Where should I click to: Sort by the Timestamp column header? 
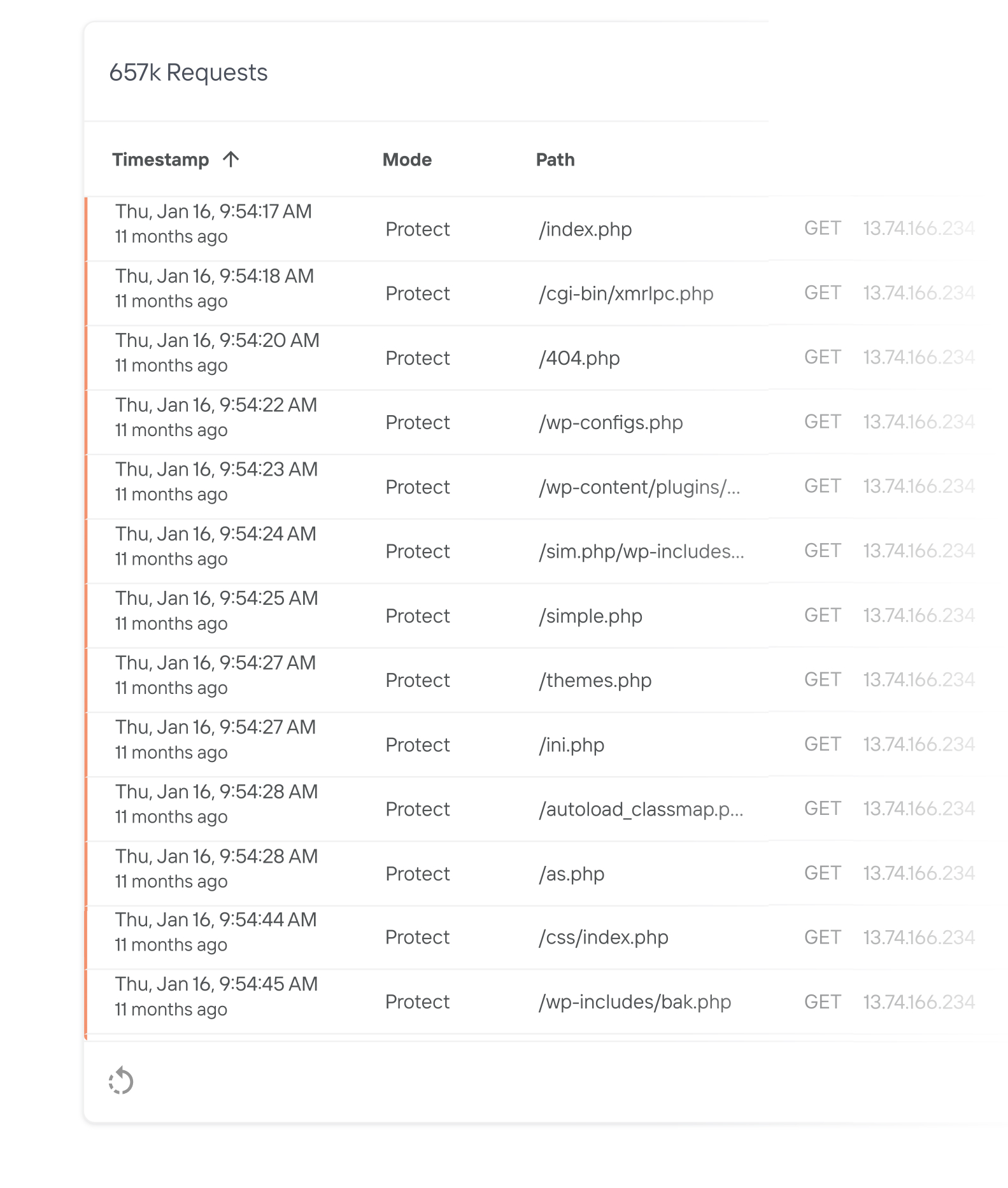point(160,160)
